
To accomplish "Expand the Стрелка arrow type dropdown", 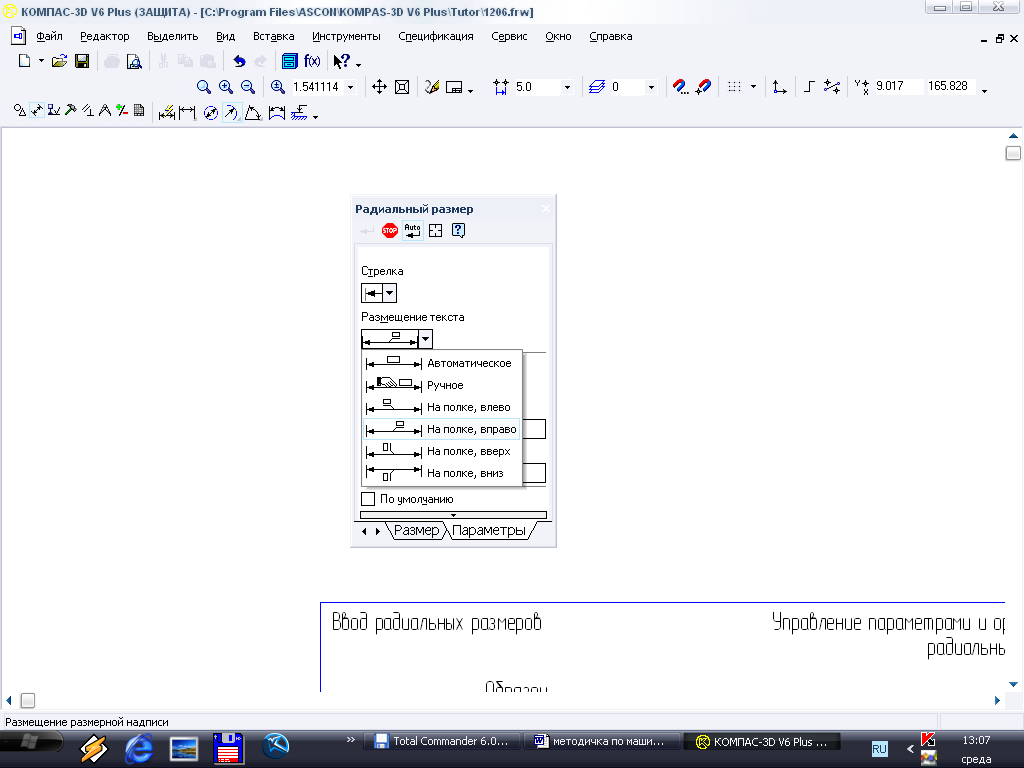I will coord(390,293).
